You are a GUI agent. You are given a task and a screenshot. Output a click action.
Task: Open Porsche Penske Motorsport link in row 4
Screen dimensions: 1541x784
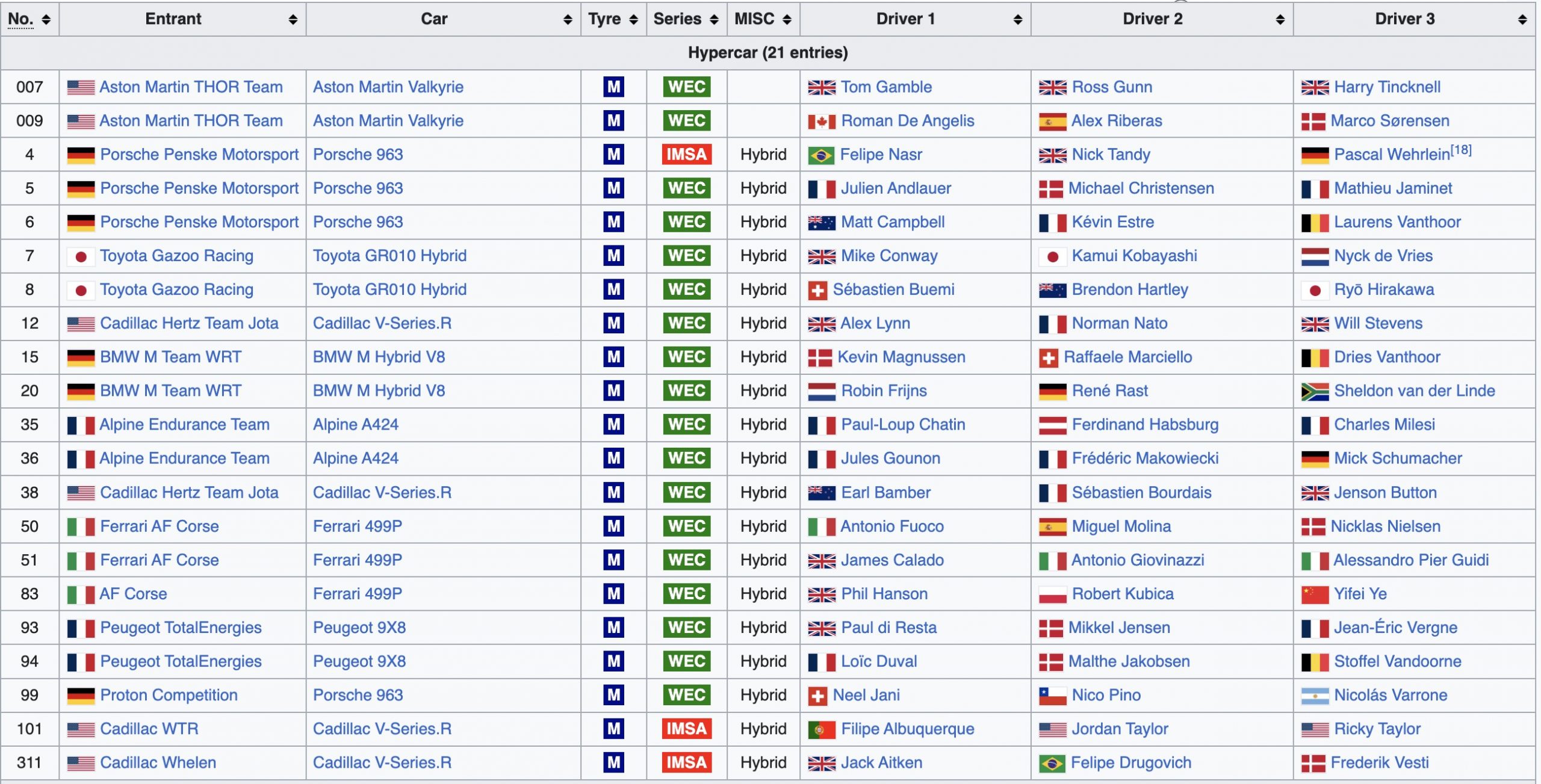(x=199, y=154)
